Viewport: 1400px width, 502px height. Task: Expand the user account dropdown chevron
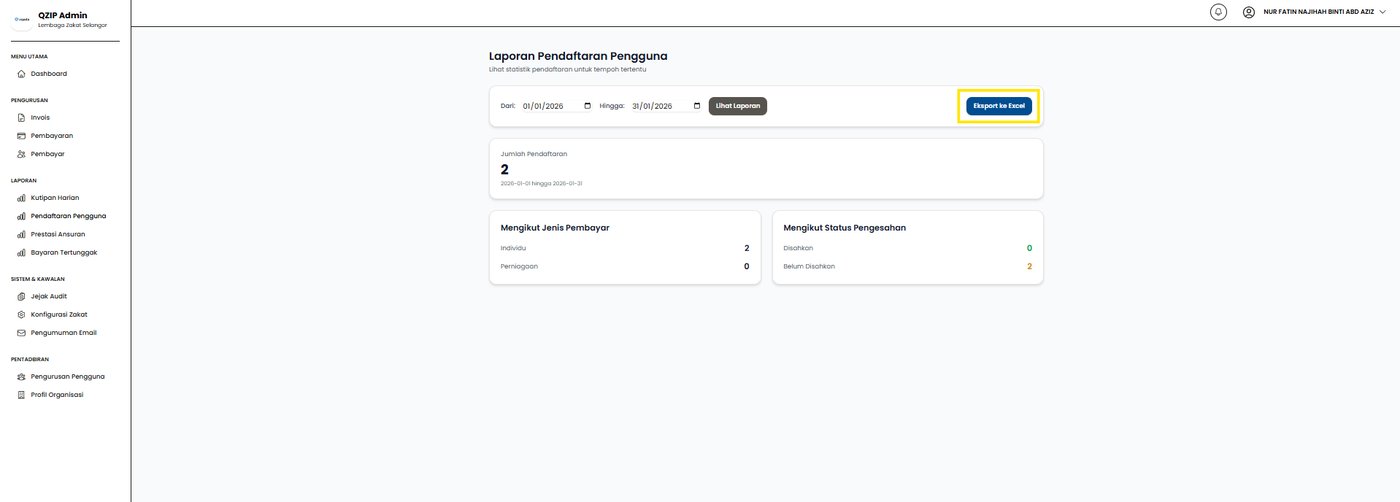click(1383, 12)
